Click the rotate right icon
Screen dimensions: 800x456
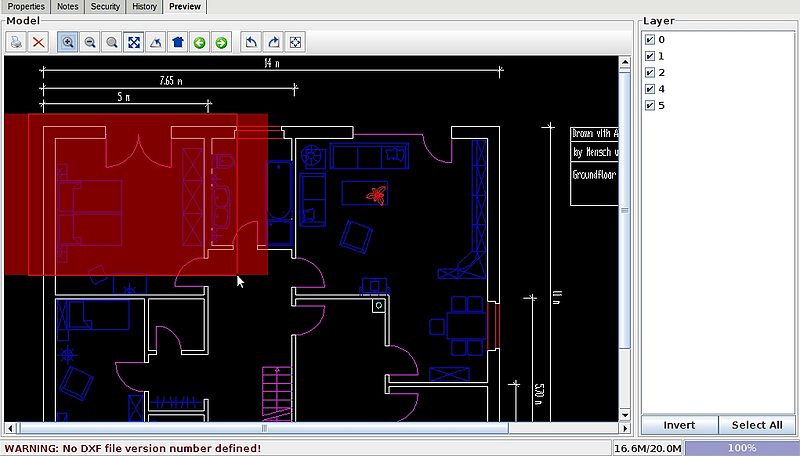coord(273,42)
